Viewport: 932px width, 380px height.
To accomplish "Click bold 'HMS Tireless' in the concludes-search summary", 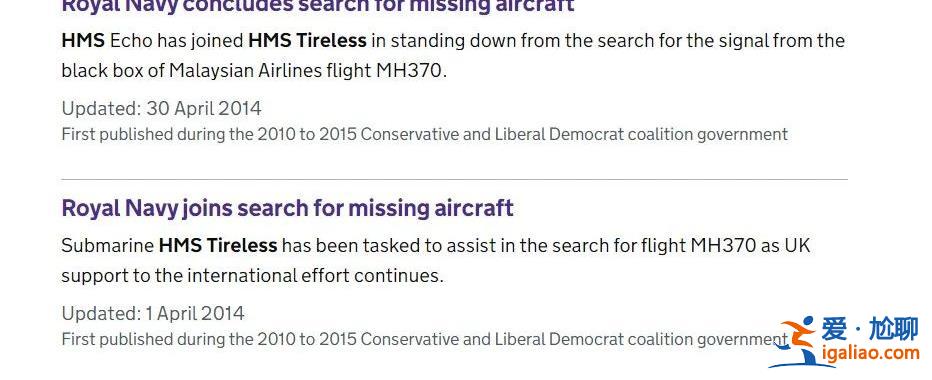I will (307, 40).
